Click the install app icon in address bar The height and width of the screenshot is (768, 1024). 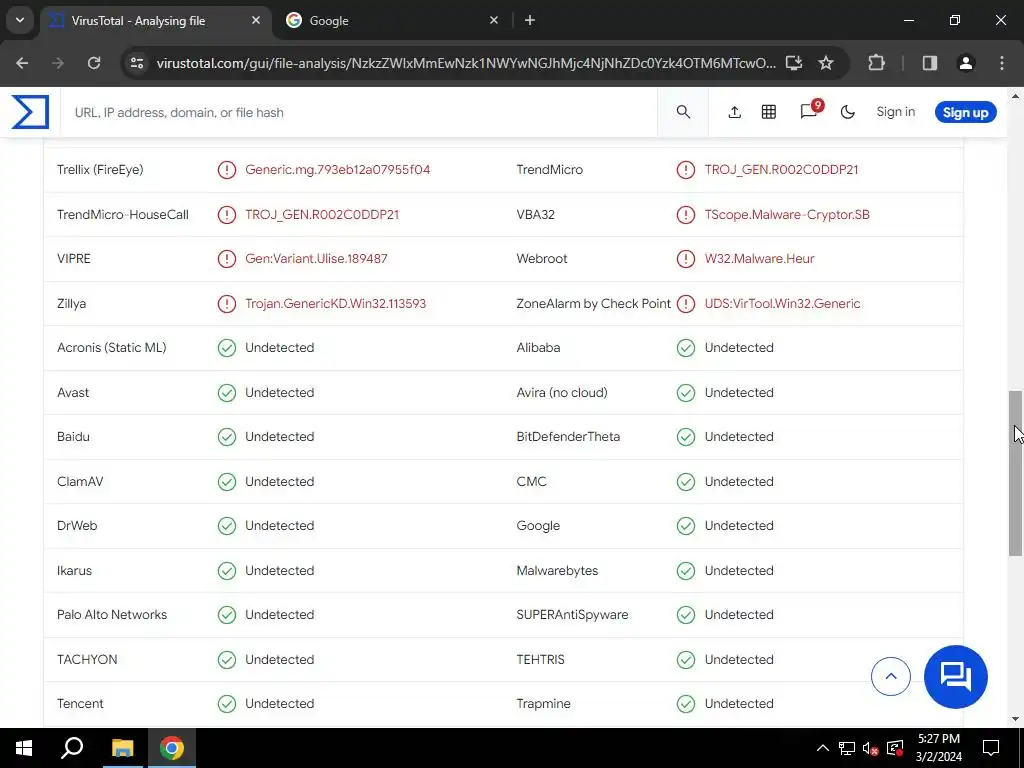click(x=793, y=63)
